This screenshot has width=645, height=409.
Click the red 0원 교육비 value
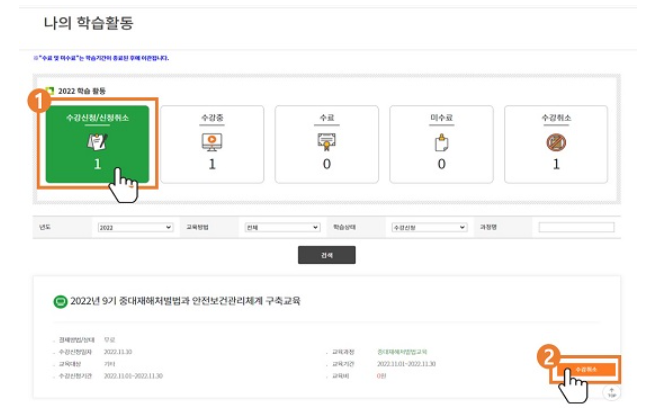[381, 376]
